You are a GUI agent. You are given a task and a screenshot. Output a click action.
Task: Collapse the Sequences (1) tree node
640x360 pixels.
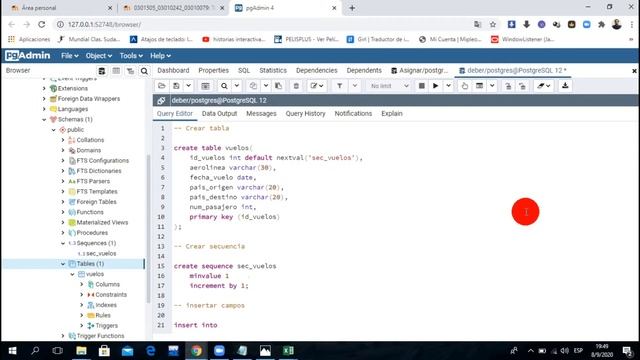(63, 243)
